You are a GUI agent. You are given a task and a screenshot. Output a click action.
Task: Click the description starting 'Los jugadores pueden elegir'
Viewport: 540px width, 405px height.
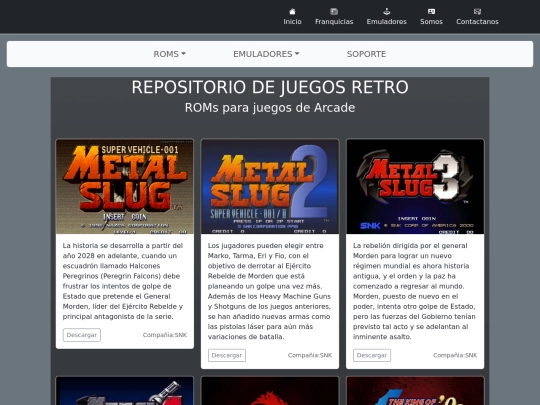[x=269, y=291]
